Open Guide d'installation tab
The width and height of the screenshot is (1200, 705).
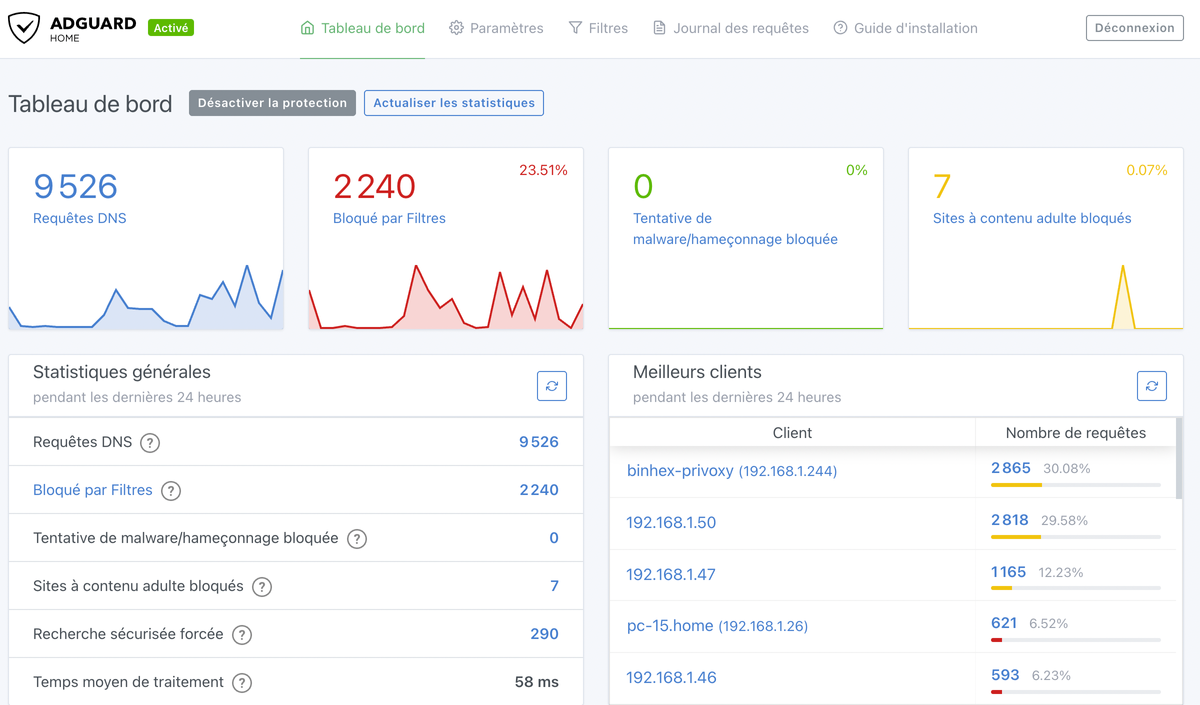(x=906, y=28)
